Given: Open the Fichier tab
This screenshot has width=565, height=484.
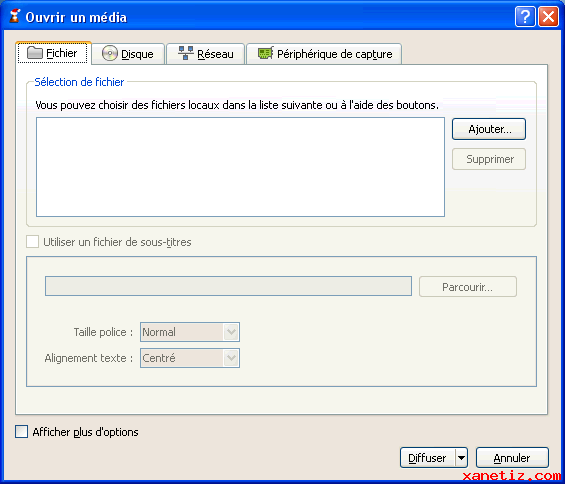Looking at the screenshot, I should [x=53, y=53].
